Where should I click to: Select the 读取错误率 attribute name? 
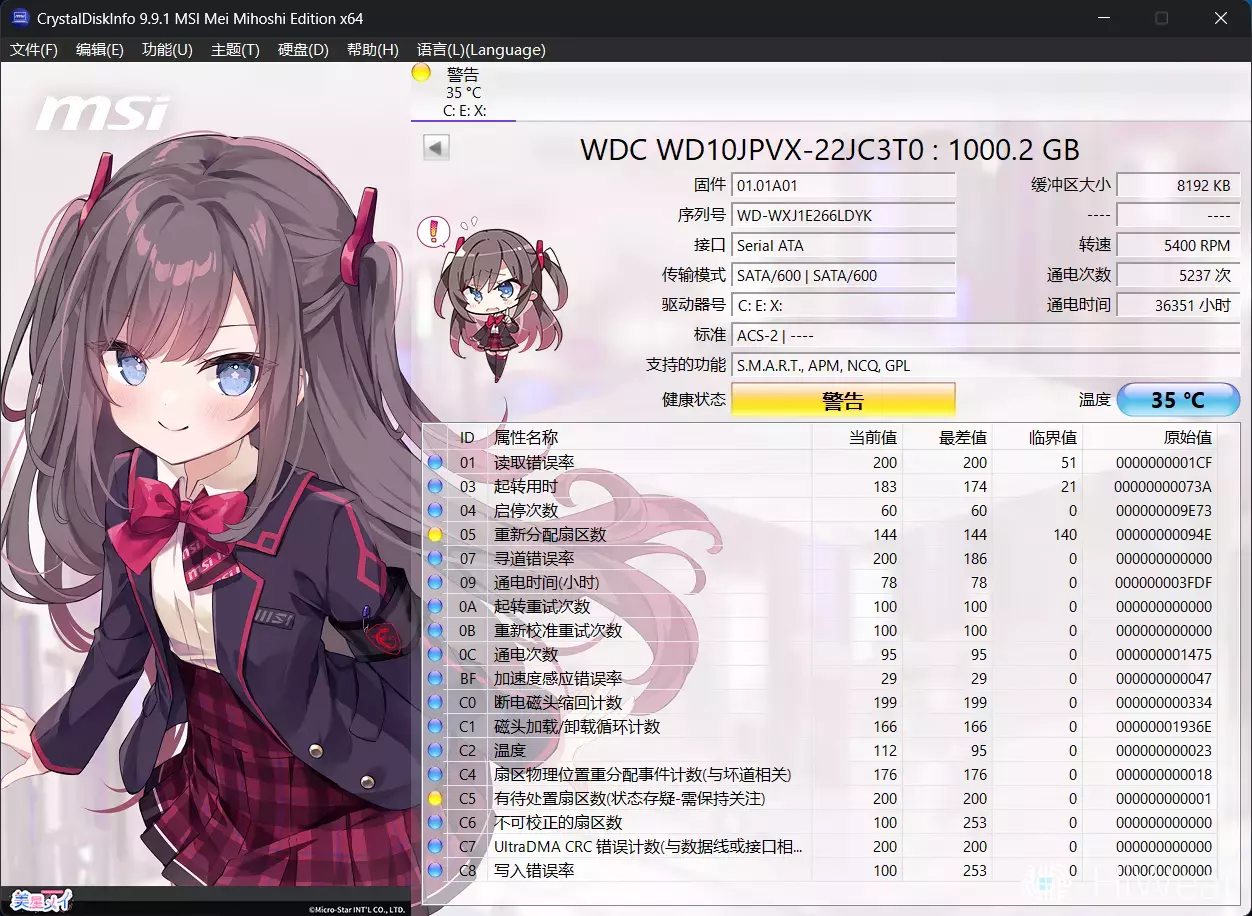534,462
